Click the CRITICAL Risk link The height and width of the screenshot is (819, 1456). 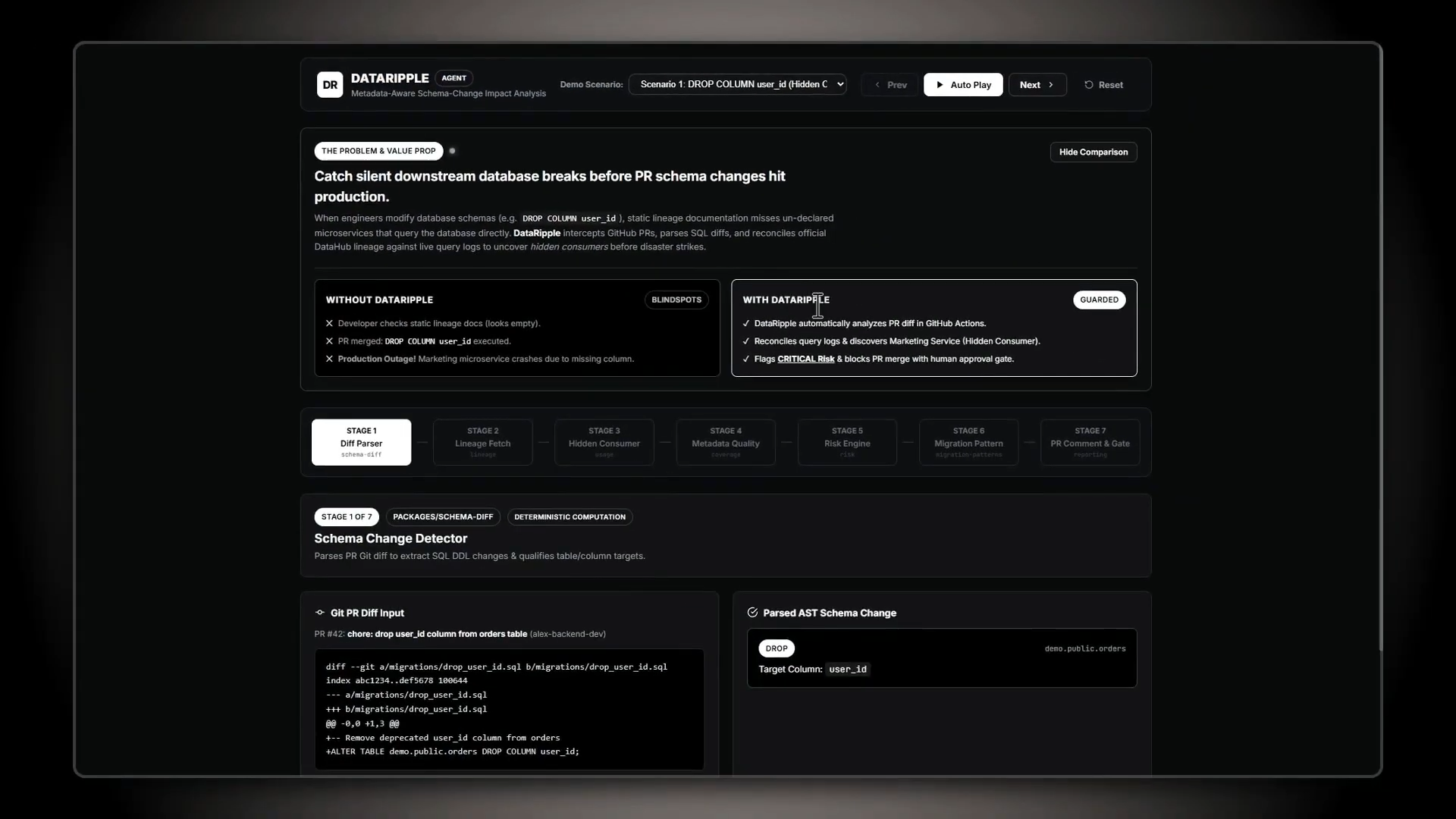point(805,359)
